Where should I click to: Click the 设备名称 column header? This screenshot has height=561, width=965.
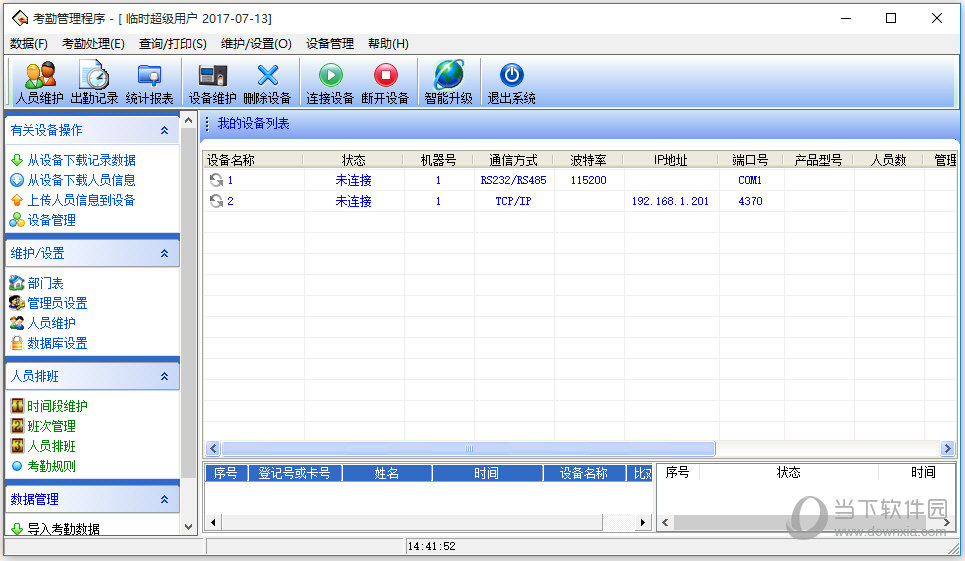coord(231,160)
